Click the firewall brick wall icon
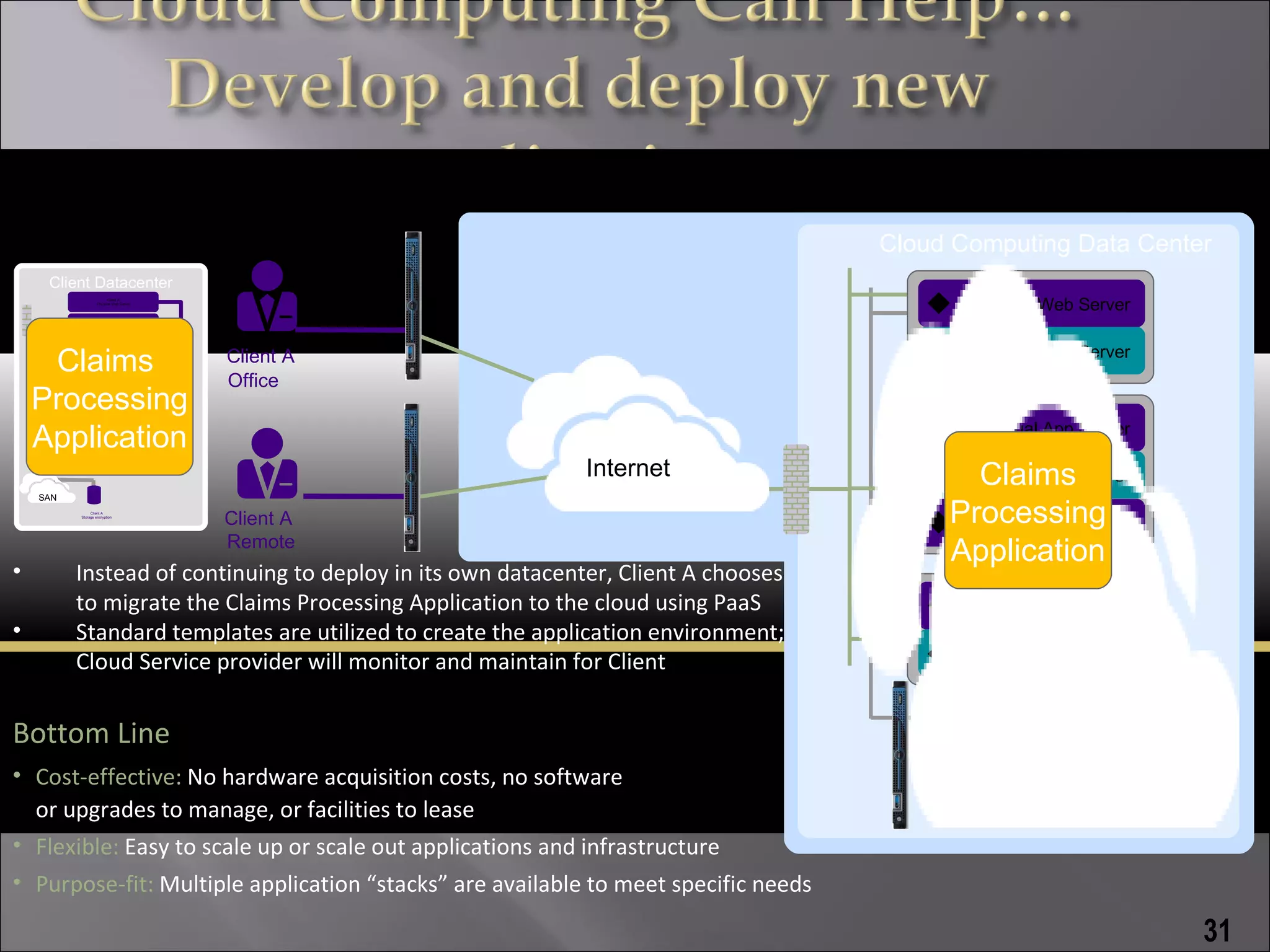 796,489
